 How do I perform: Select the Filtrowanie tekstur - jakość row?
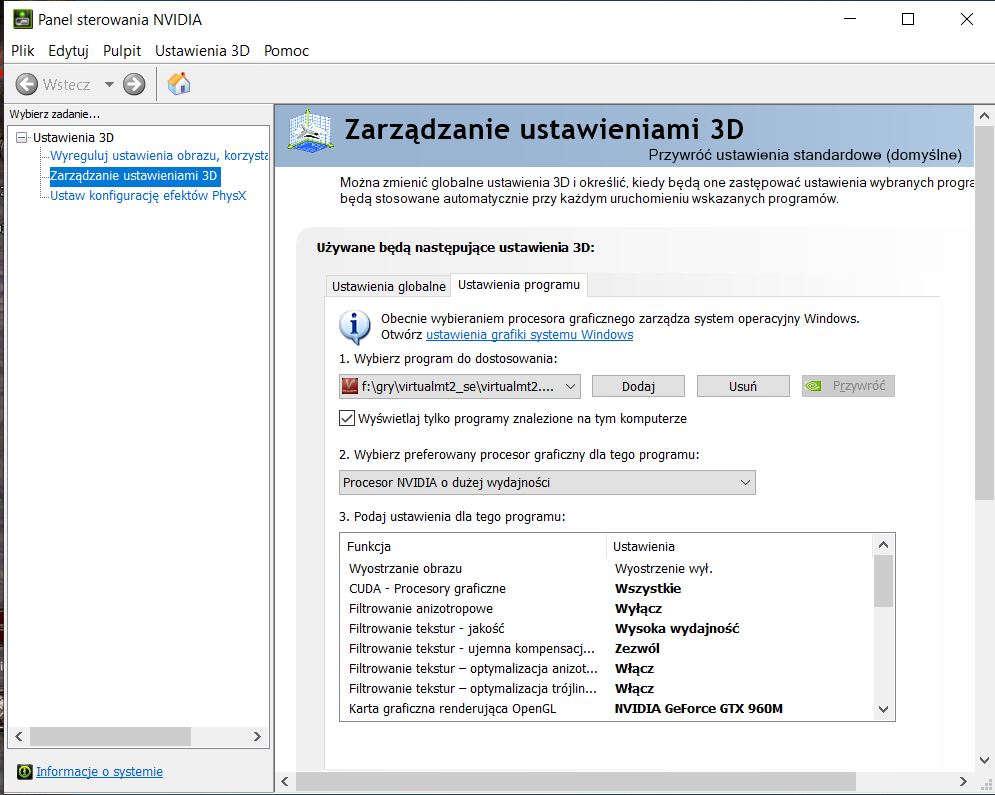click(607, 628)
